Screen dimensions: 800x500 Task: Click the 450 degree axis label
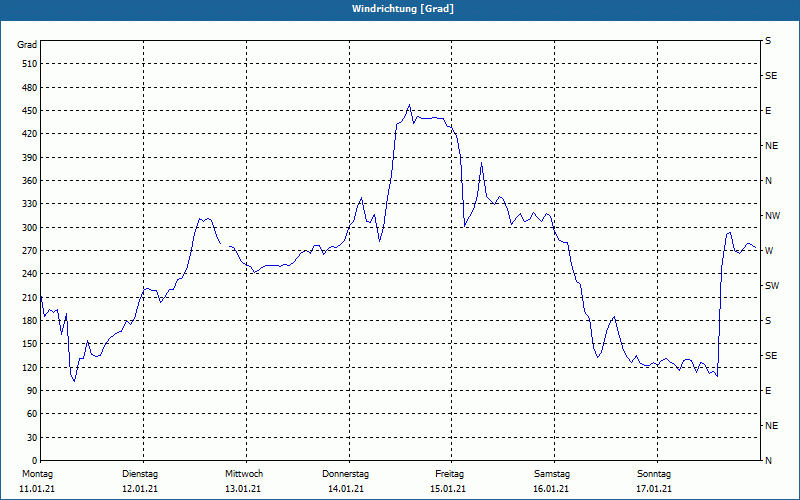click(30, 111)
